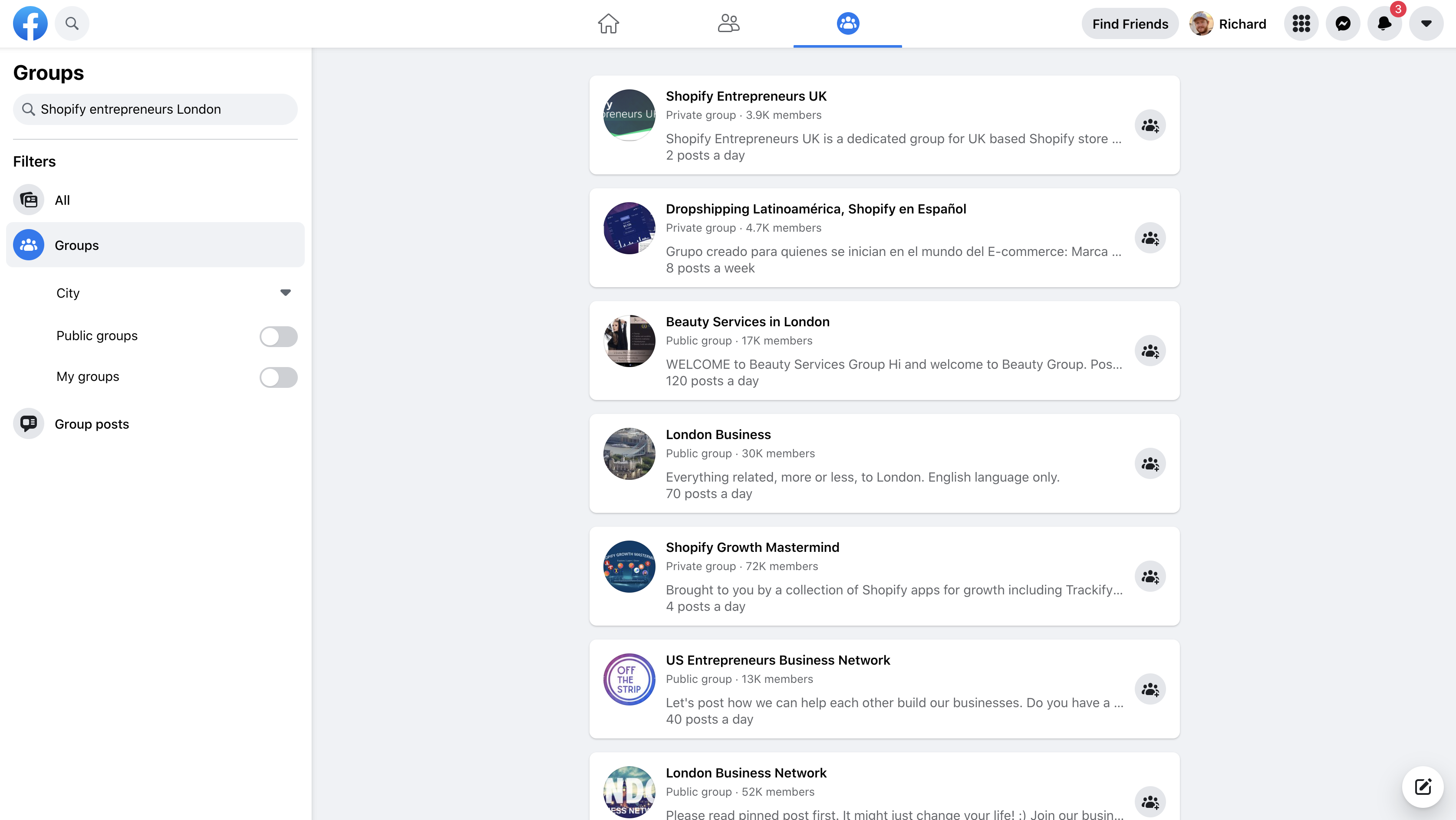The height and width of the screenshot is (820, 1456).
Task: Compose a new message with pencil icon
Action: point(1423,787)
